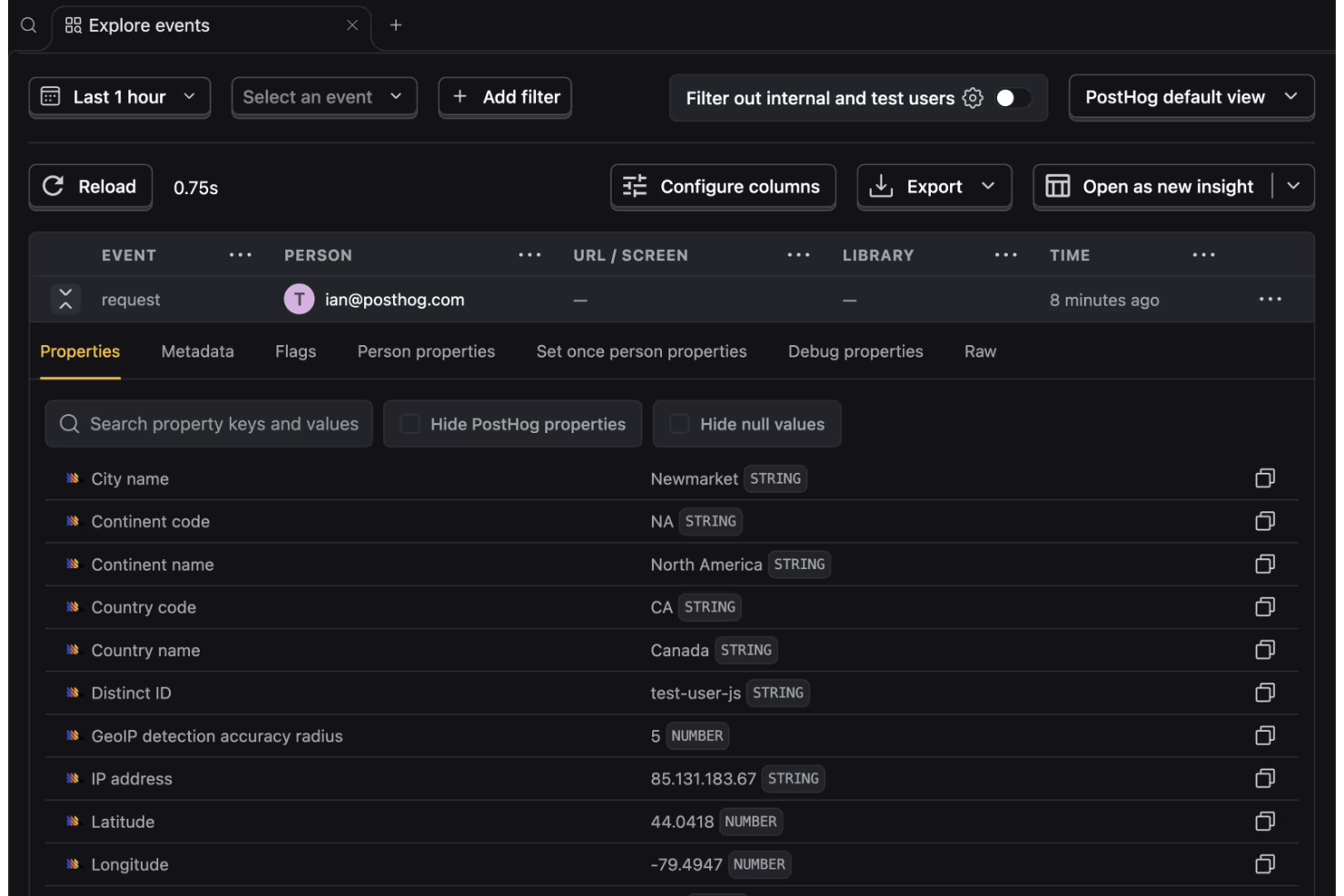
Task: Open the TIME column options menu
Action: (1204, 255)
